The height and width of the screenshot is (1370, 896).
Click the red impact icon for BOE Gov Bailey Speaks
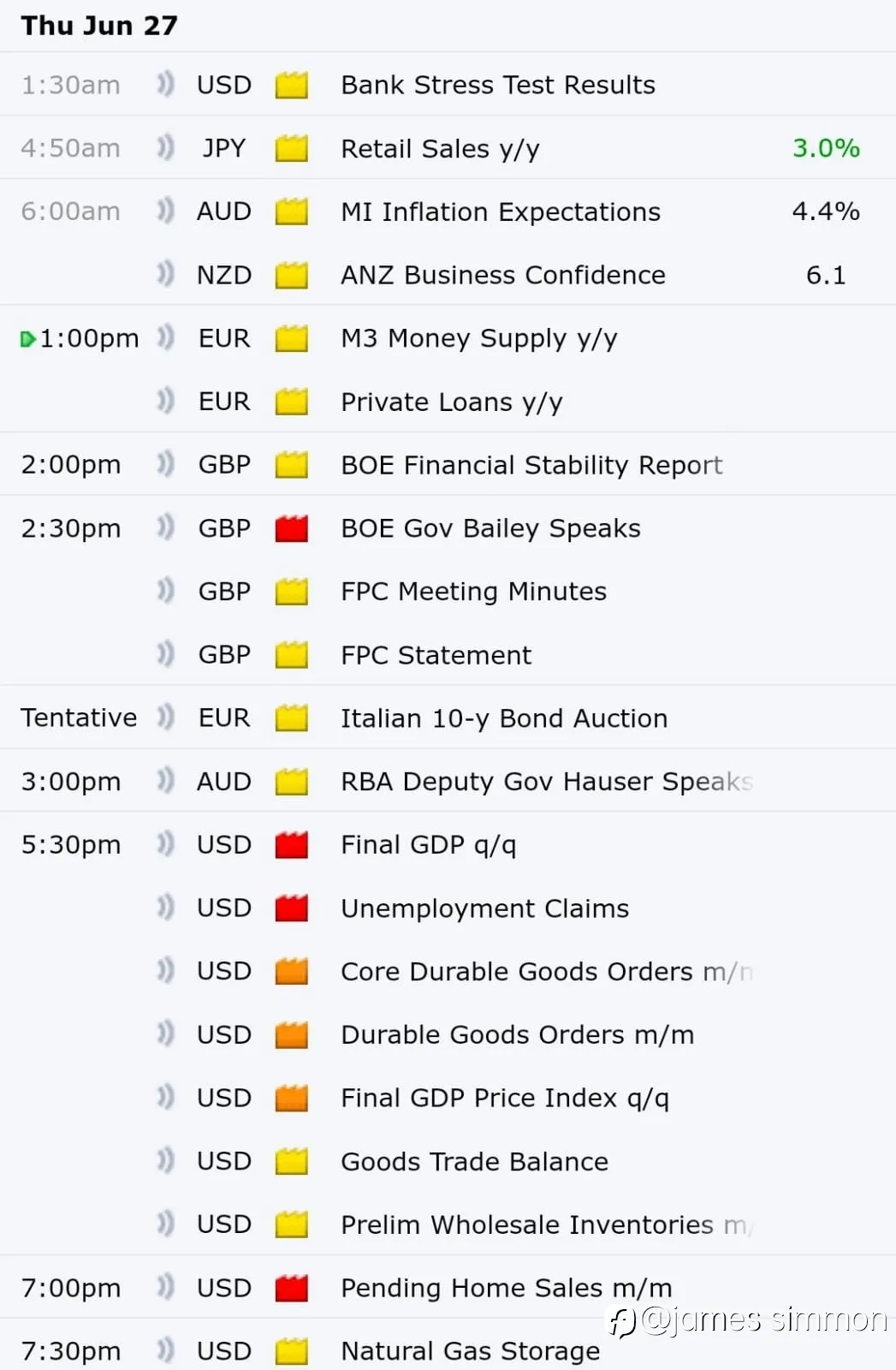[x=291, y=528]
